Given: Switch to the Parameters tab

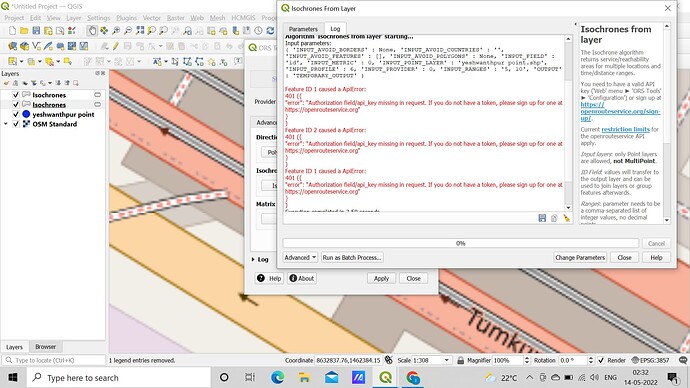Looking at the screenshot, I should (x=303, y=29).
